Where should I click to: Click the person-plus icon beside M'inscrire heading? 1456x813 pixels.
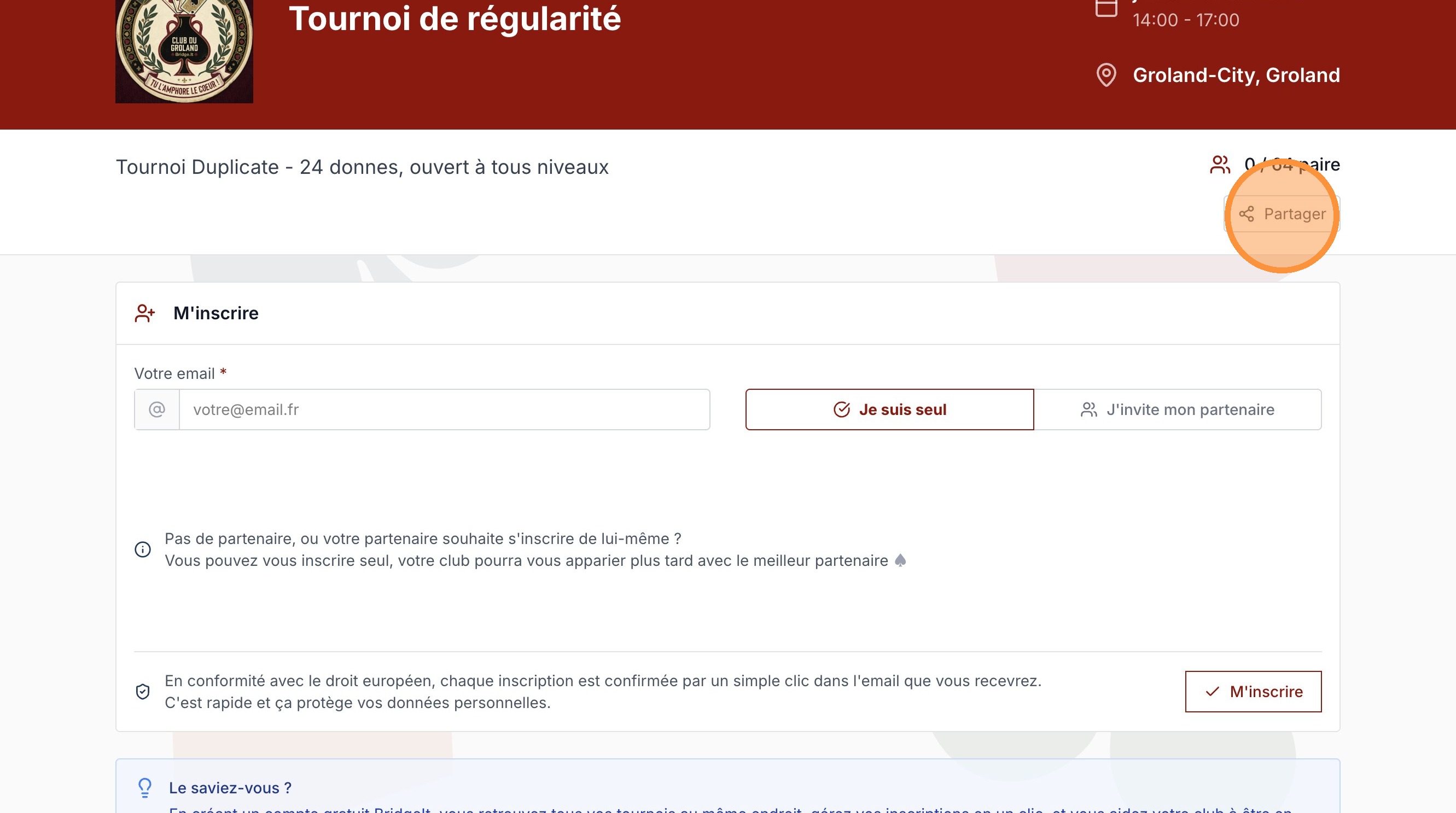144,312
